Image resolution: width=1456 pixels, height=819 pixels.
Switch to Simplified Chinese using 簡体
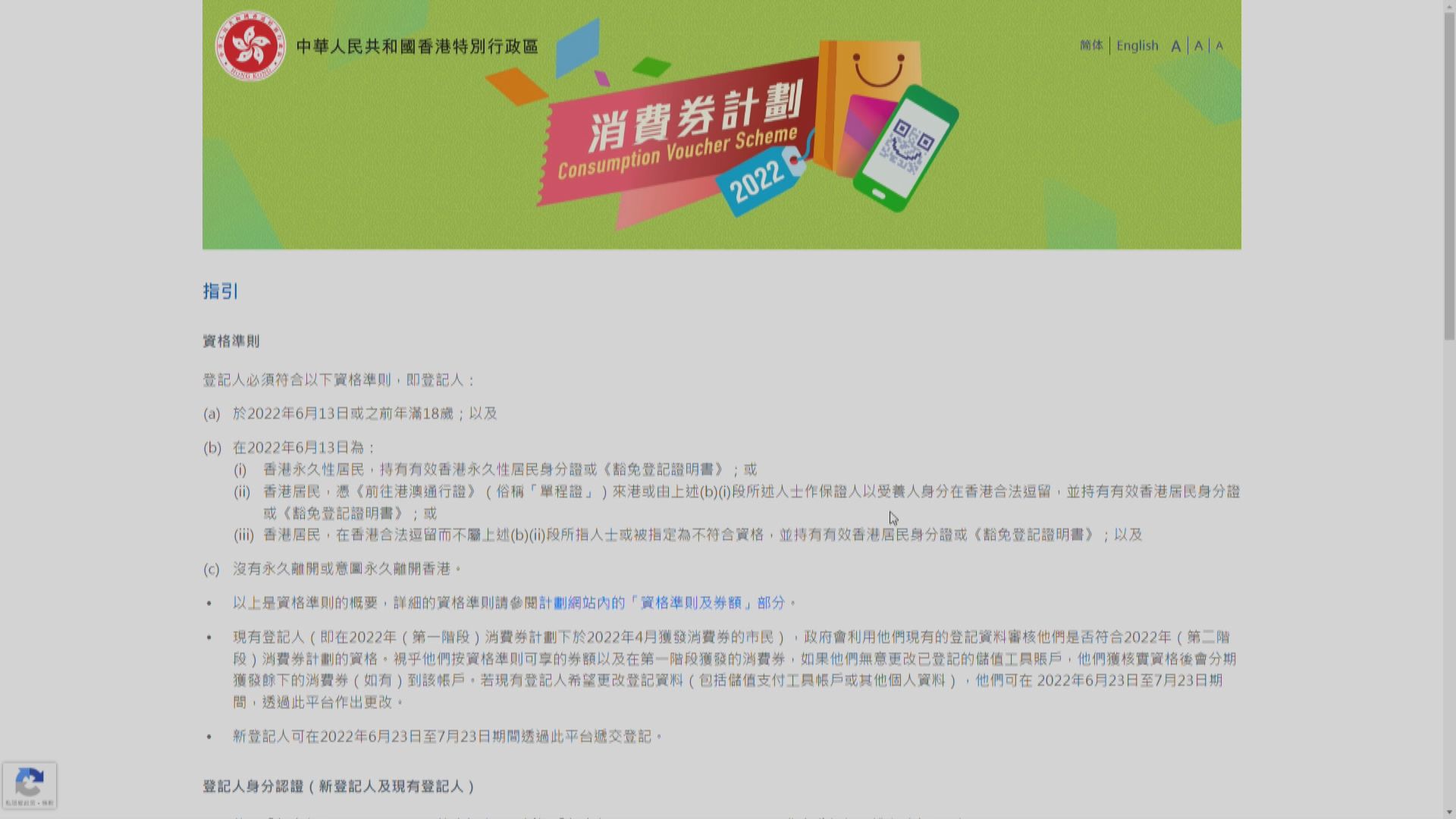click(1090, 45)
